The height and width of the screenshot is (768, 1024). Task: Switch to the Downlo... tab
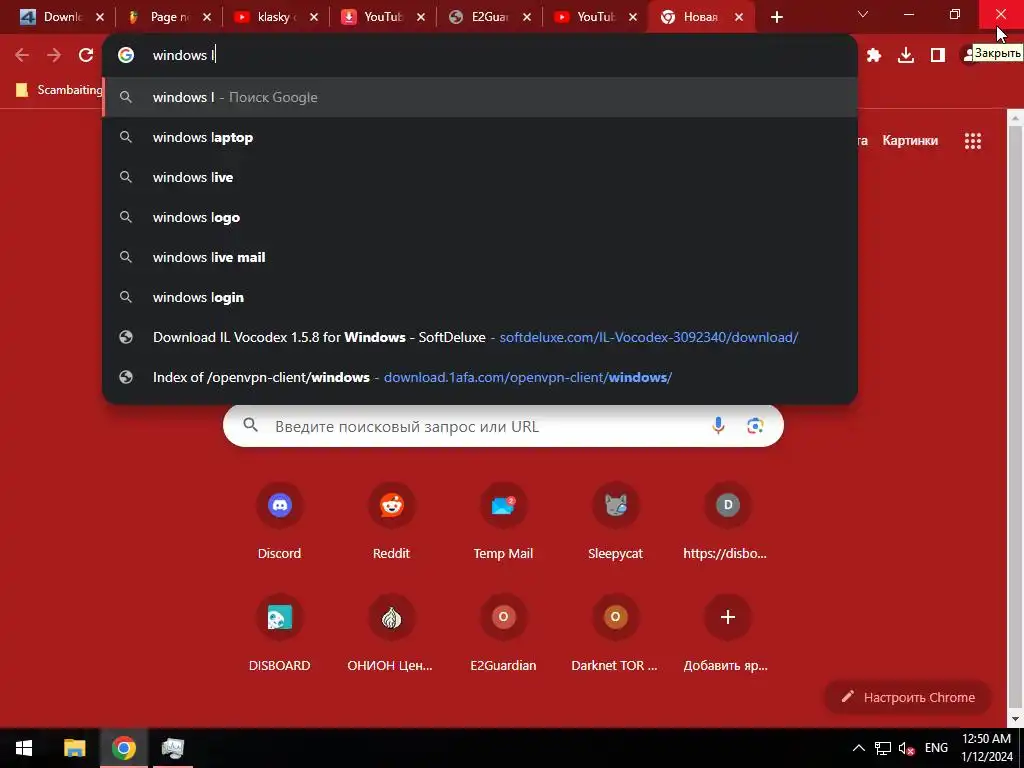click(x=59, y=17)
